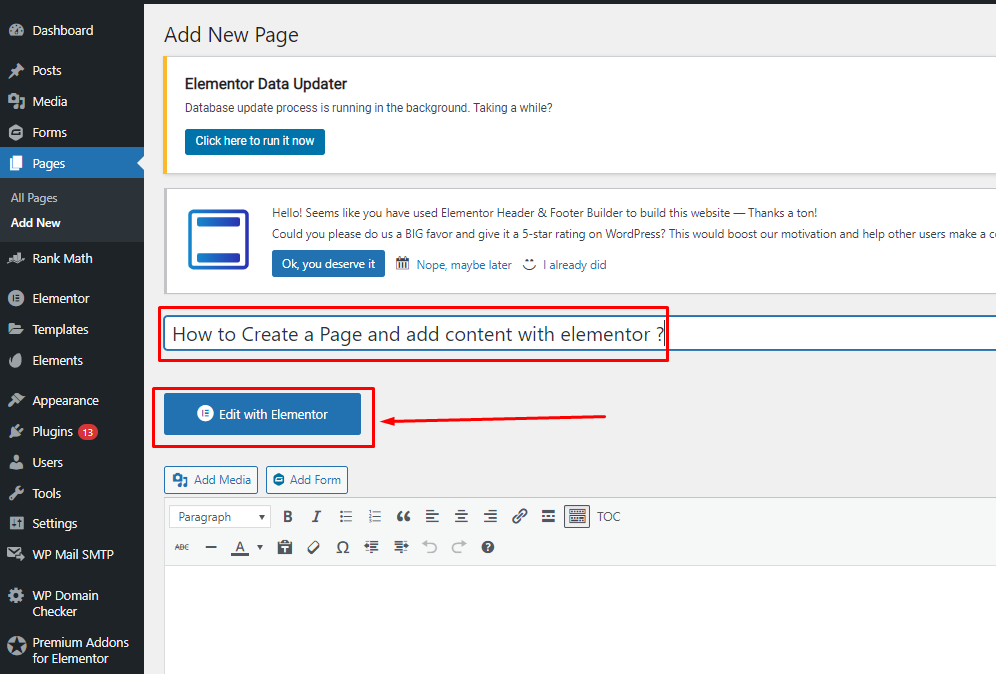
Task: Open the Elementor sidebar menu
Action: (x=72, y=299)
